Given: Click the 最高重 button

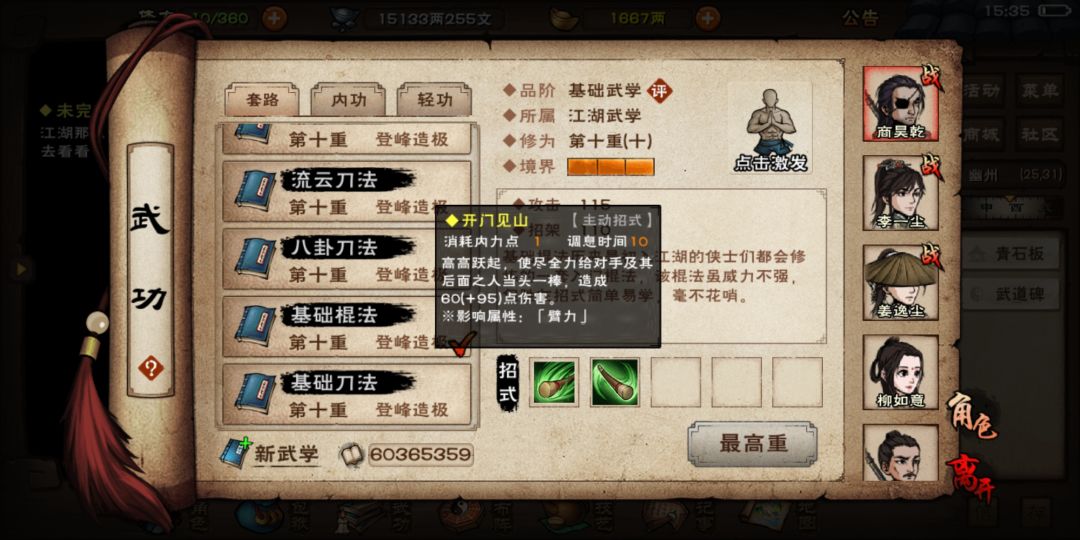Looking at the screenshot, I should [752, 444].
